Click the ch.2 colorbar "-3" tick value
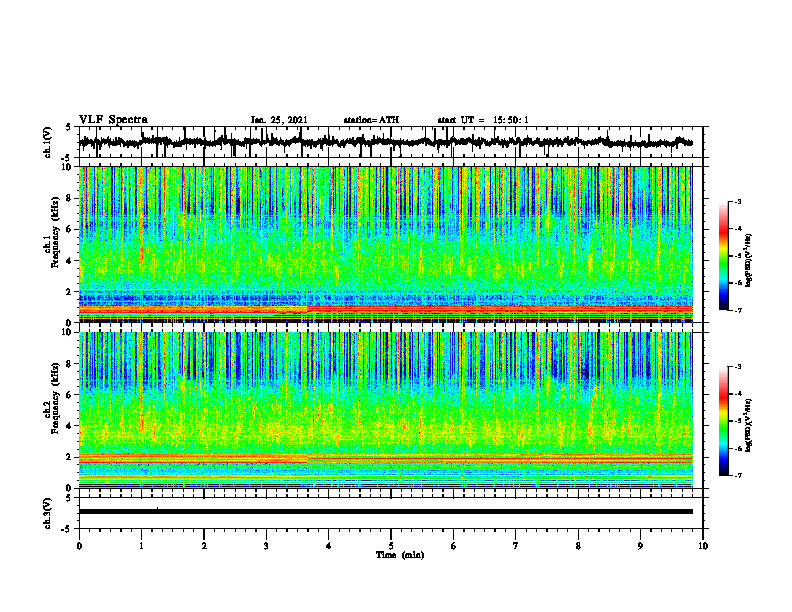 click(738, 367)
